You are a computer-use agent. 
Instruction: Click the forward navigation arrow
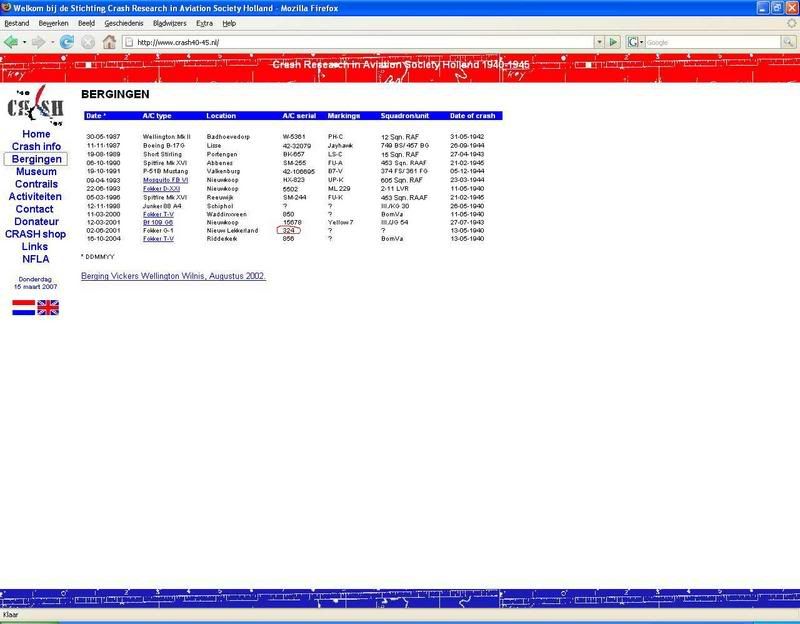[x=38, y=42]
